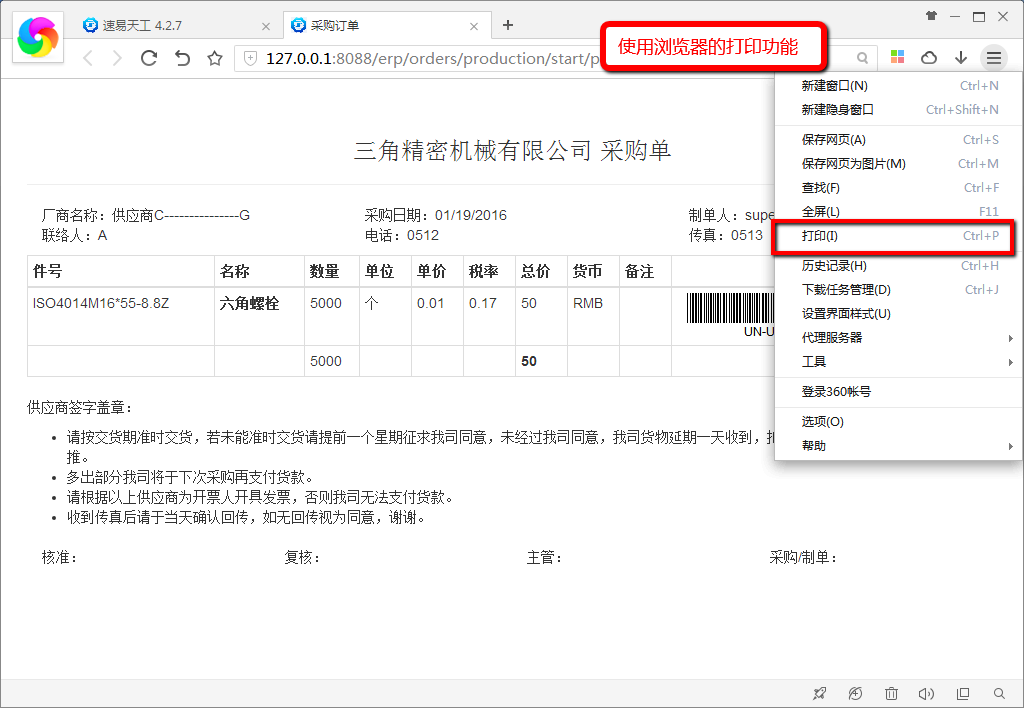Open the hamburger main menu button

(993, 58)
